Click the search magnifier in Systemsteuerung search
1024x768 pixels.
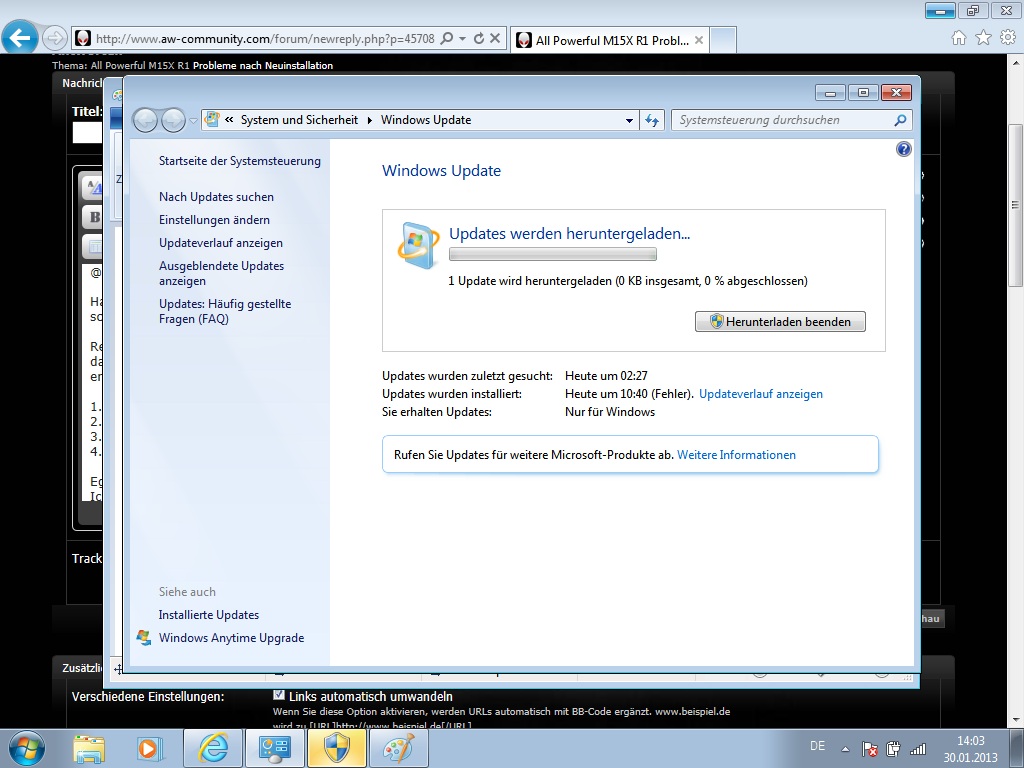(x=901, y=120)
